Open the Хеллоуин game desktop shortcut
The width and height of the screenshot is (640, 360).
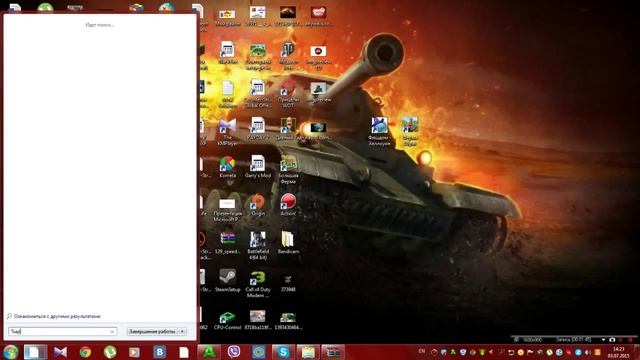(379, 131)
